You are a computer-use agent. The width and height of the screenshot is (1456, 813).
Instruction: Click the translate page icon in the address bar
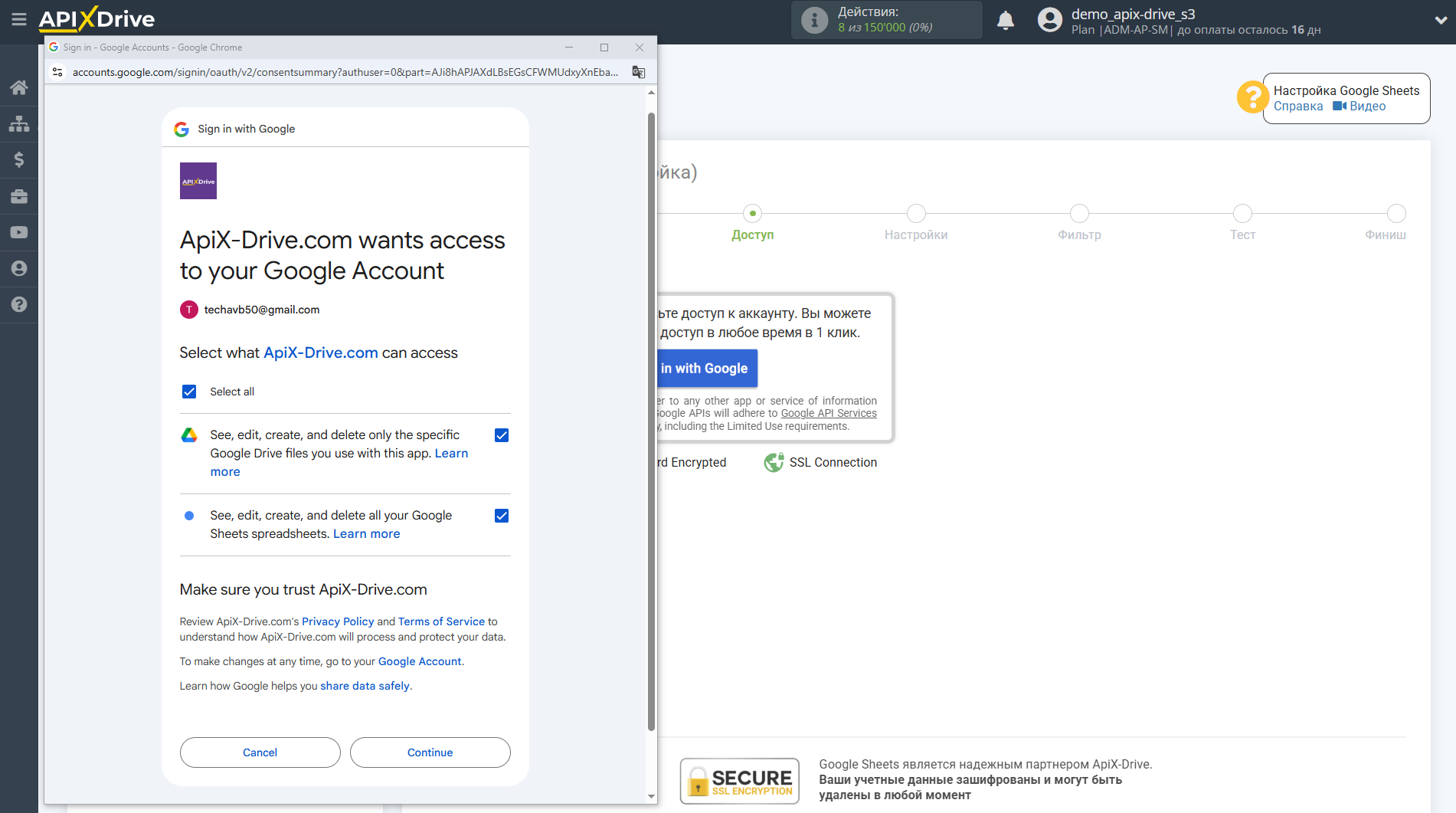click(x=638, y=72)
